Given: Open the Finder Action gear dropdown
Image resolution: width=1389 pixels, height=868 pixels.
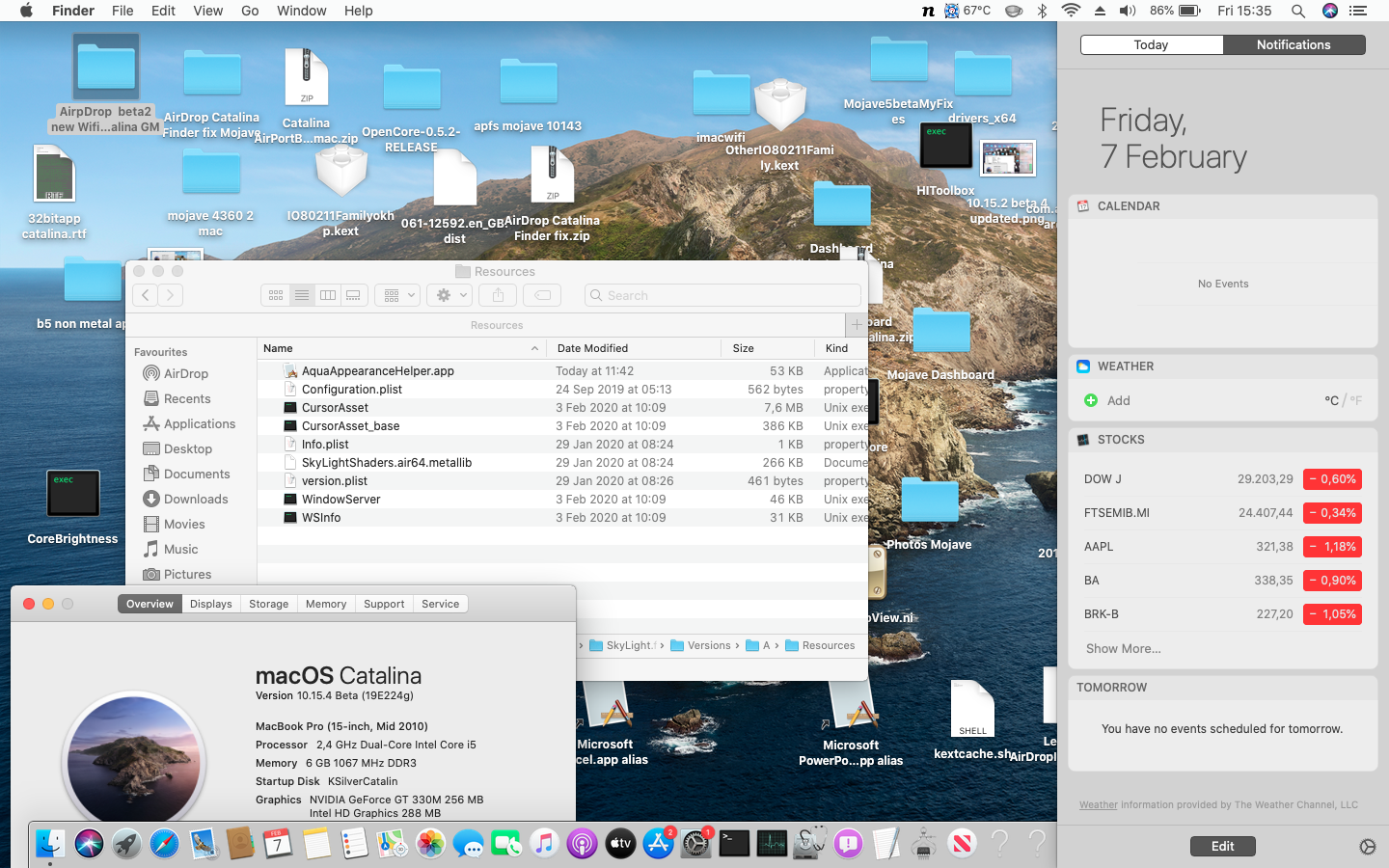Looking at the screenshot, I should [x=449, y=295].
